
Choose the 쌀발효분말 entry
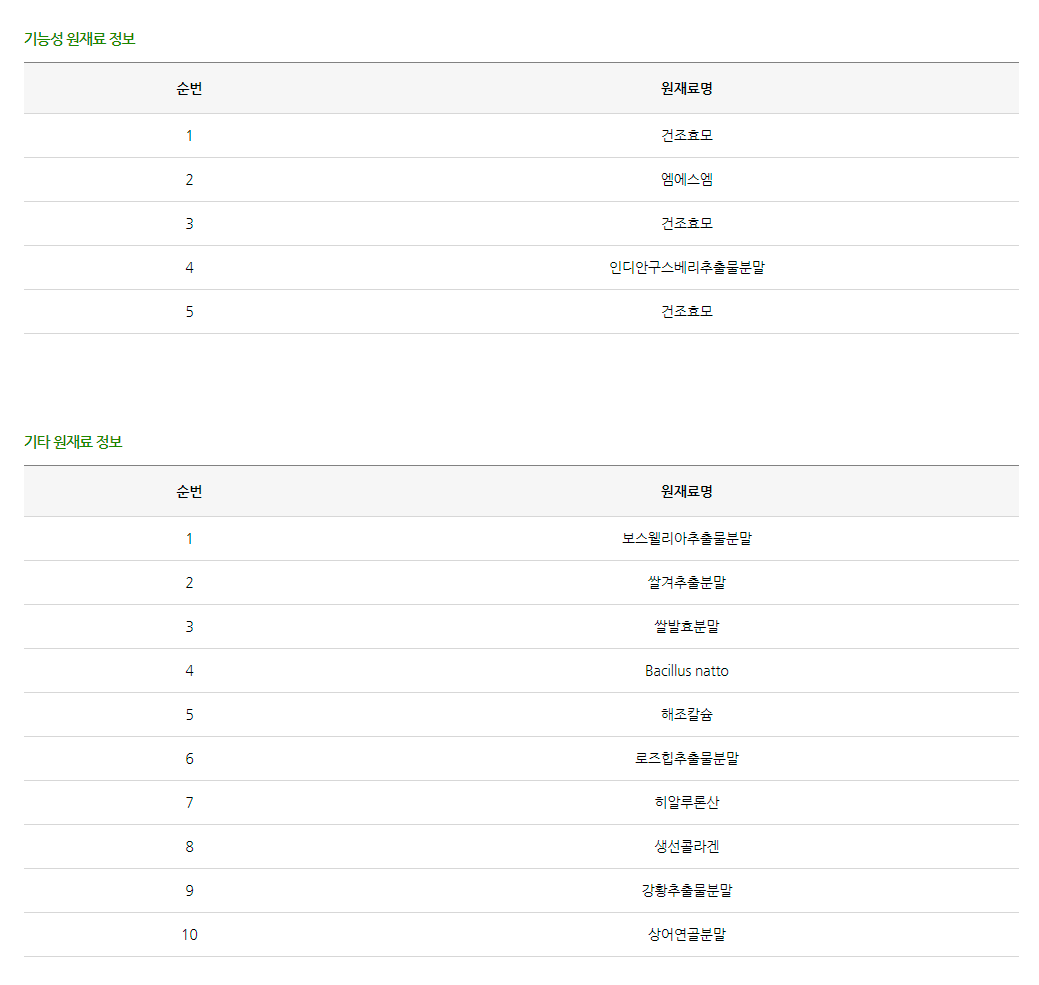(686, 627)
